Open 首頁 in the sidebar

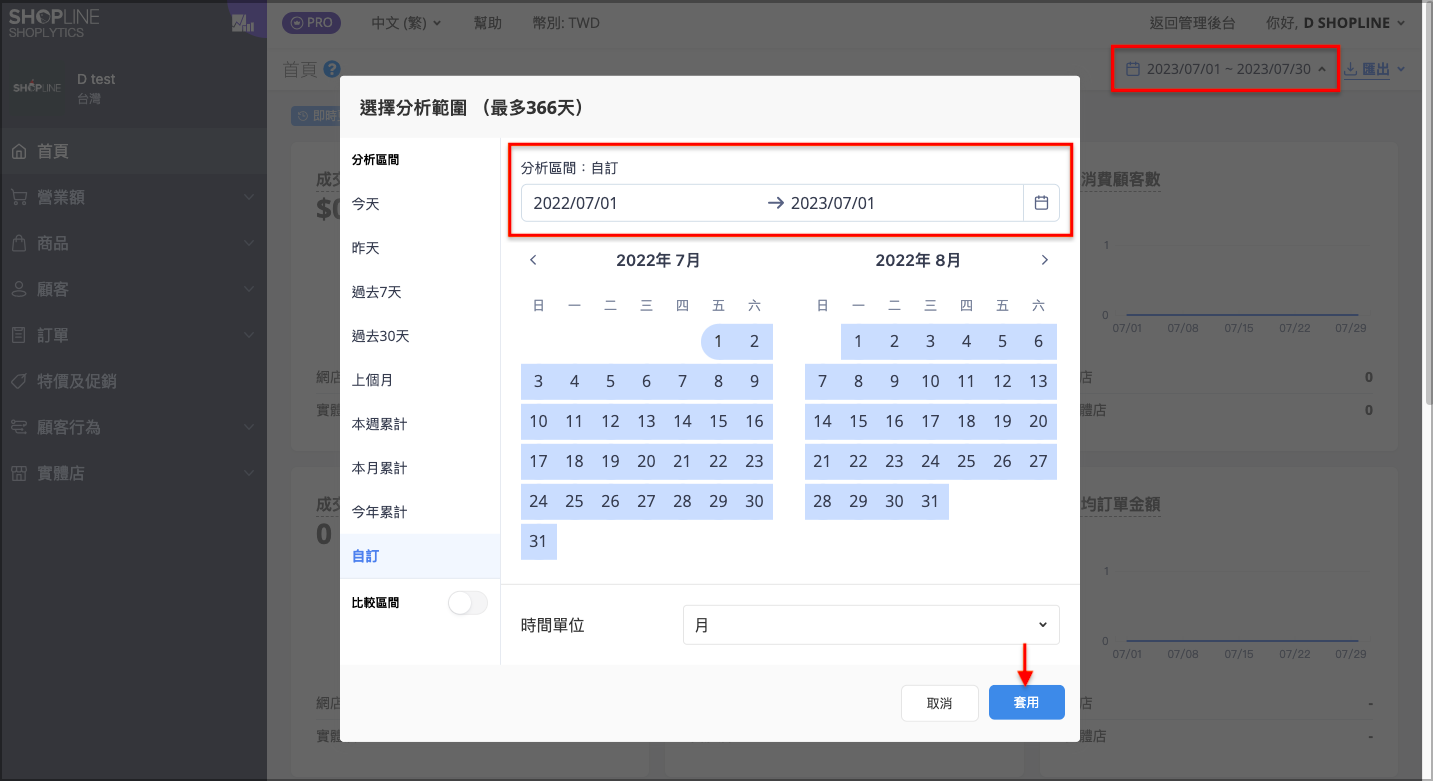133,151
